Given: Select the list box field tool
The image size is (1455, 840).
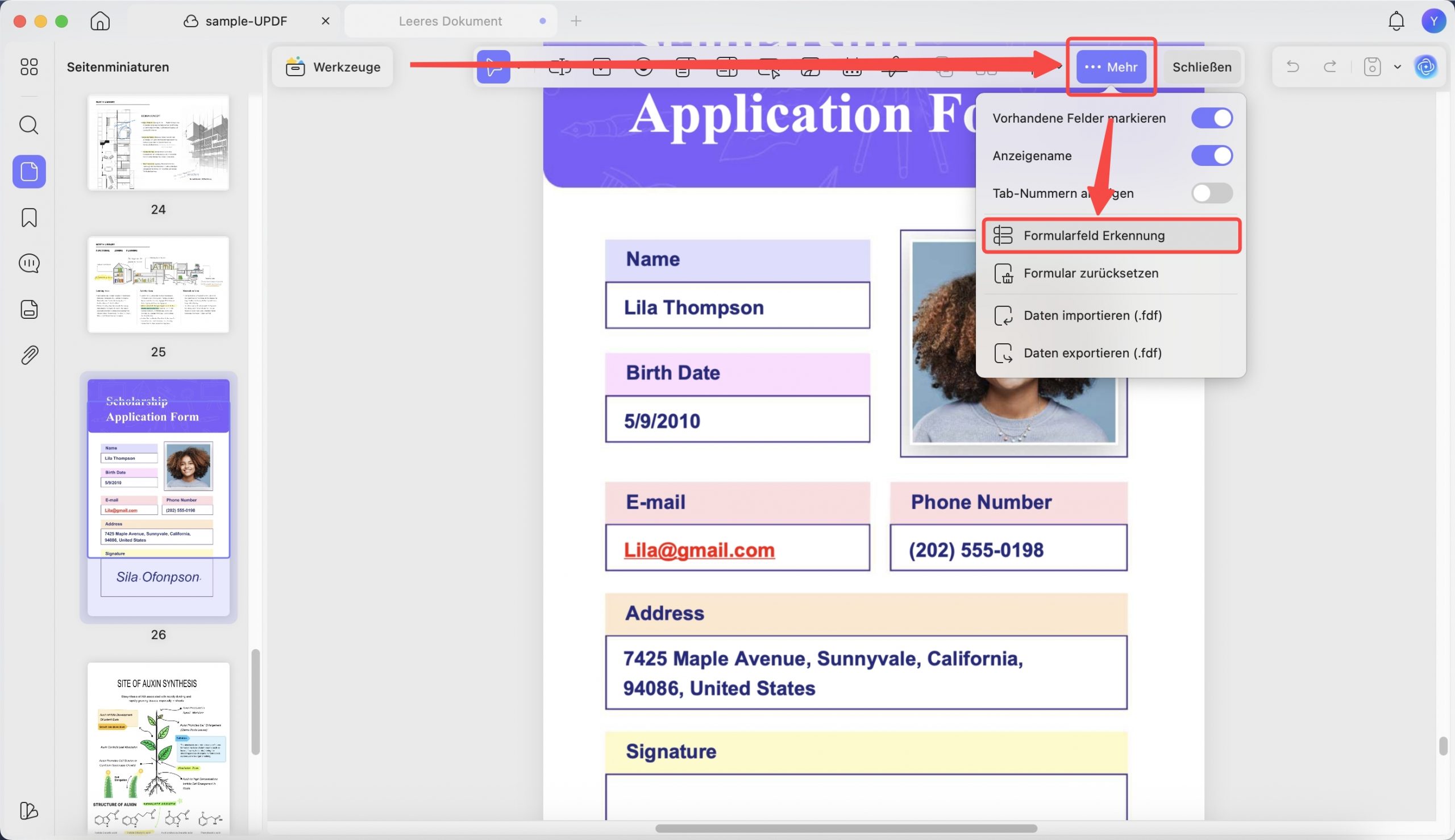Looking at the screenshot, I should pos(727,67).
